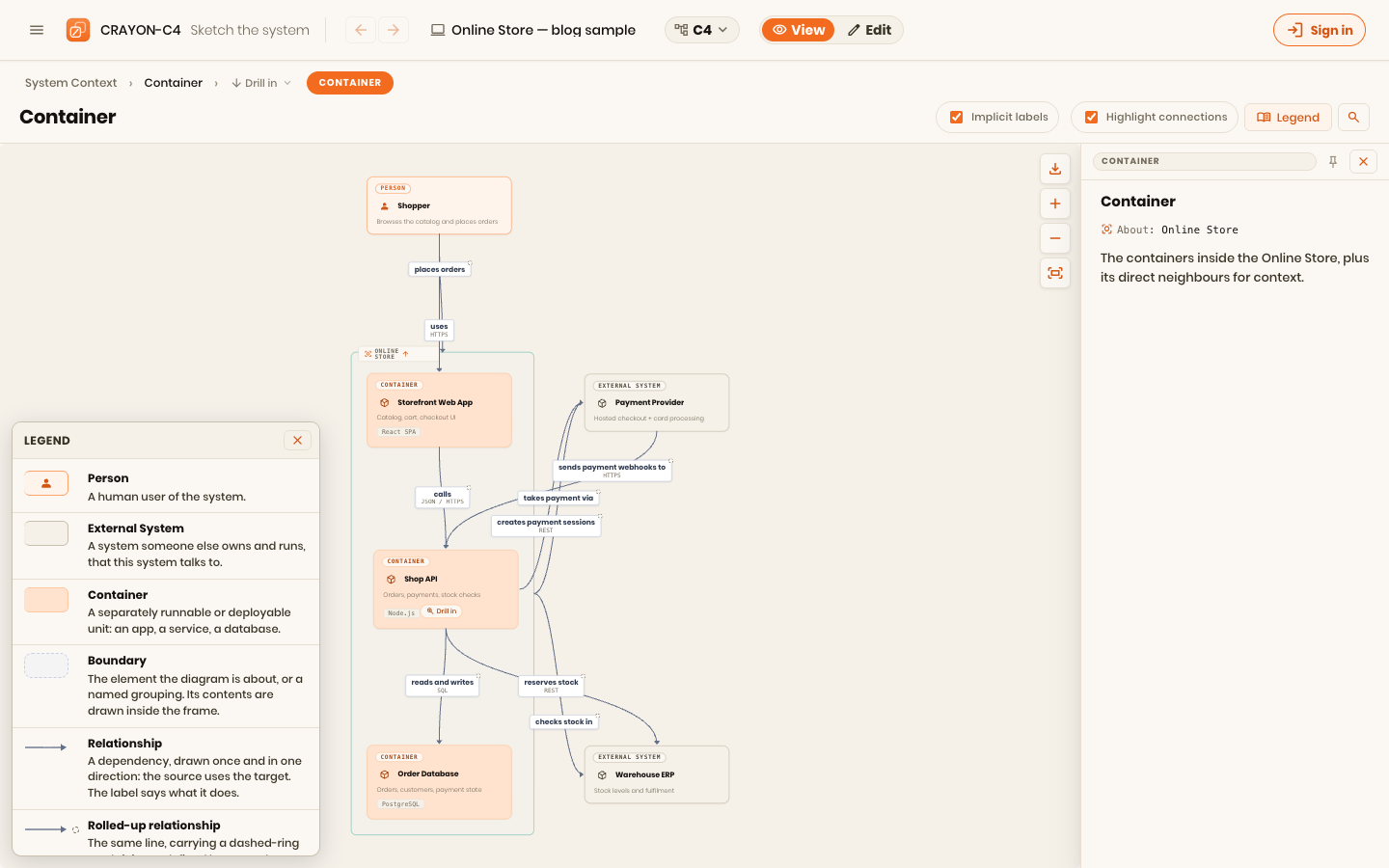This screenshot has height=868, width=1389.
Task: Zoom in with the plus icon
Action: 1055,203
